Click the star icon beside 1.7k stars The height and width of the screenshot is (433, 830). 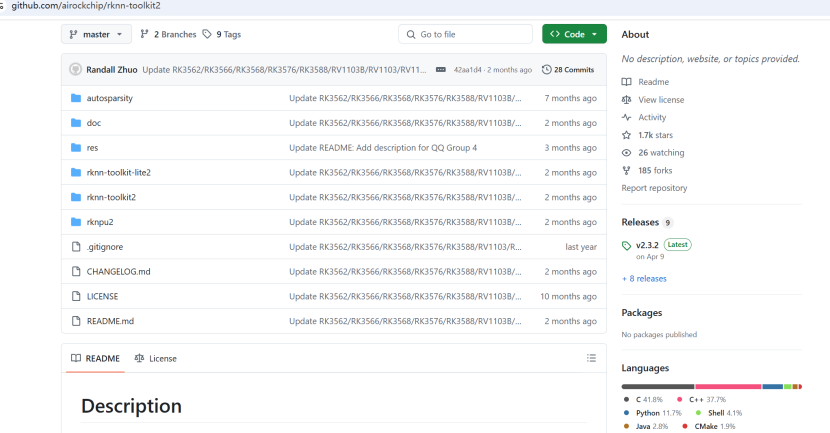pos(627,135)
